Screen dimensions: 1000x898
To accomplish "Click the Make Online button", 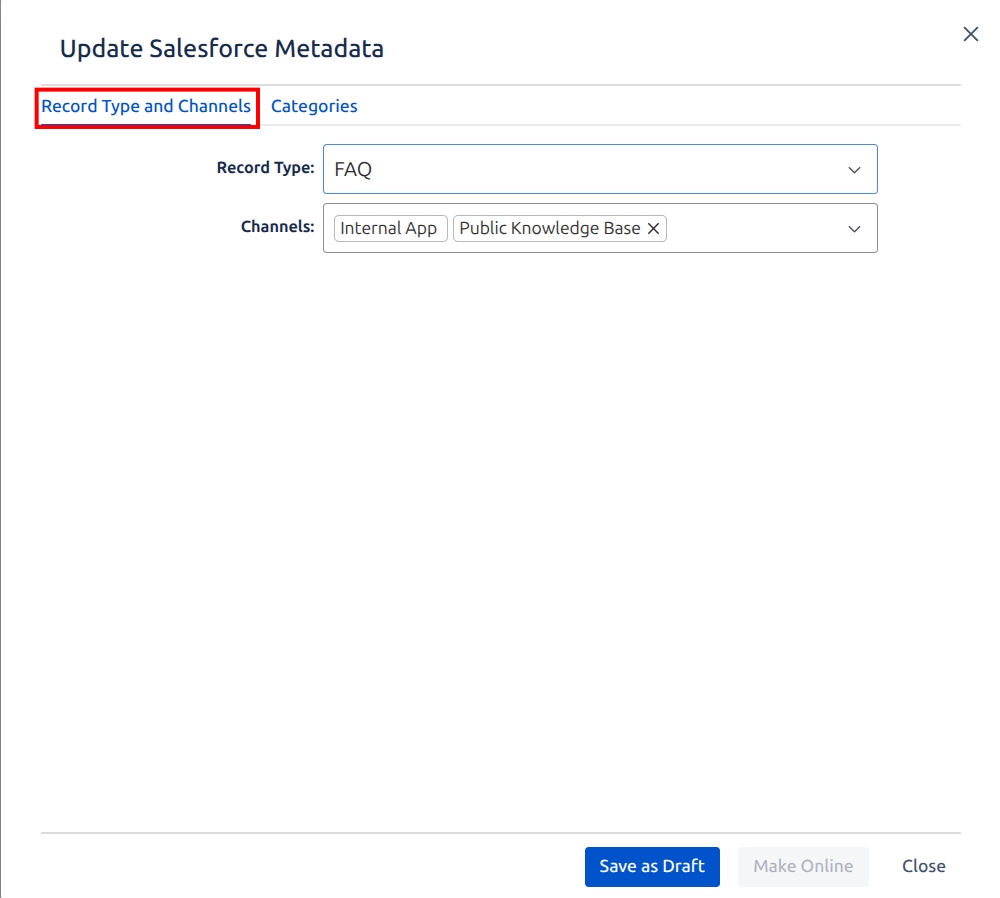I will coord(803,866).
